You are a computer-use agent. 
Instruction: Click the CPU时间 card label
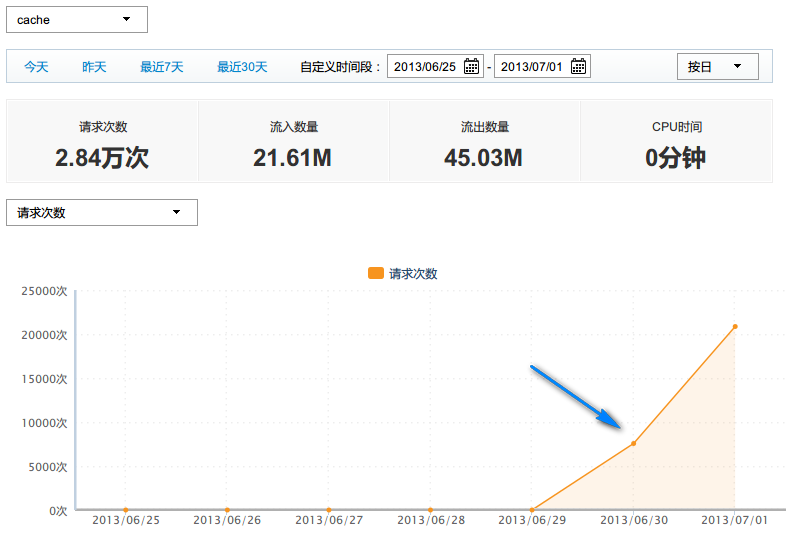677,127
